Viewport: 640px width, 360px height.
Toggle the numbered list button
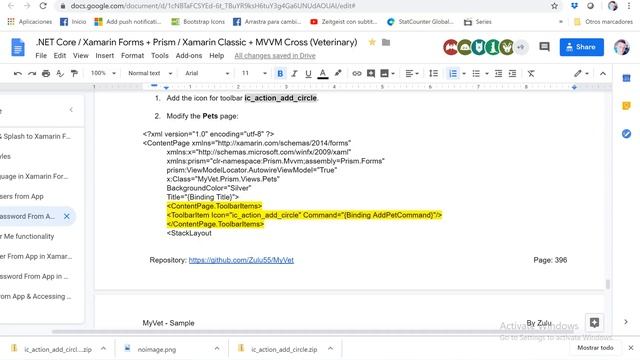(453, 73)
